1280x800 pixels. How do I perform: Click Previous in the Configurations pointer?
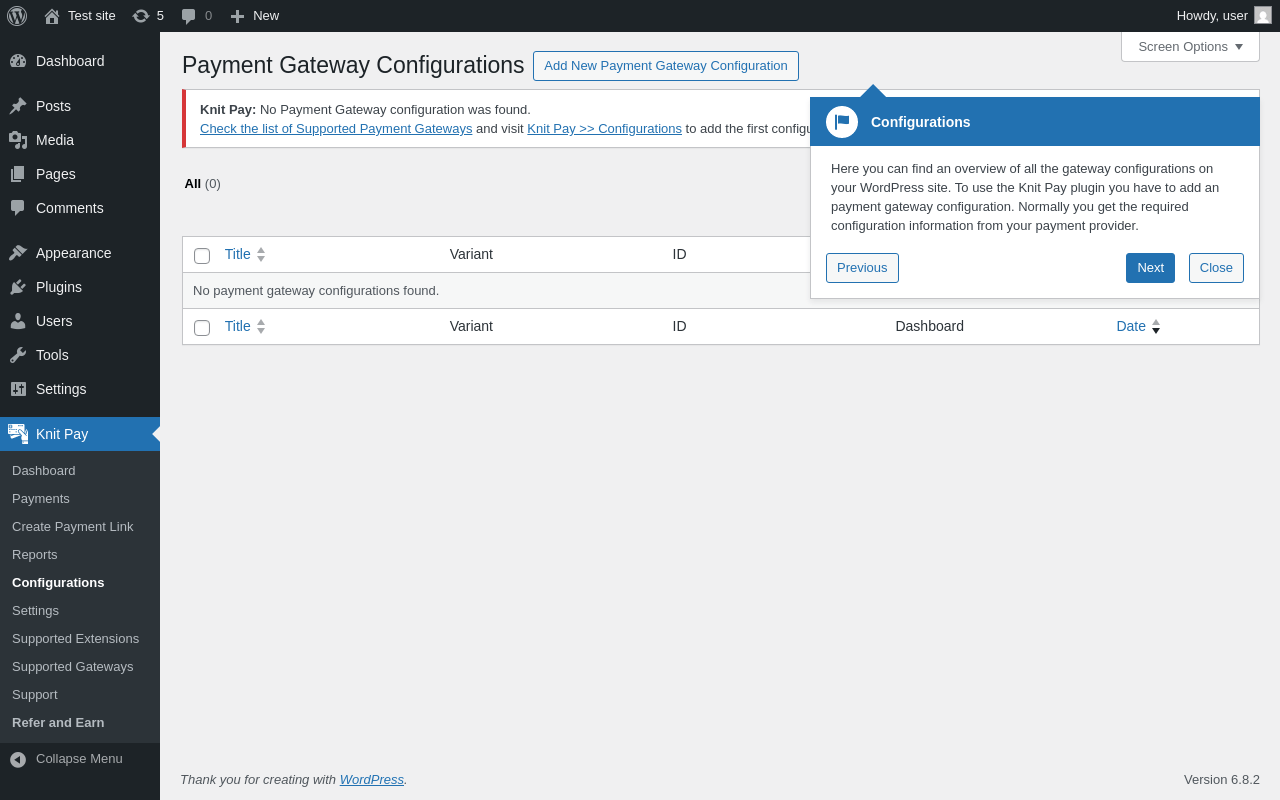pyautogui.click(x=862, y=268)
